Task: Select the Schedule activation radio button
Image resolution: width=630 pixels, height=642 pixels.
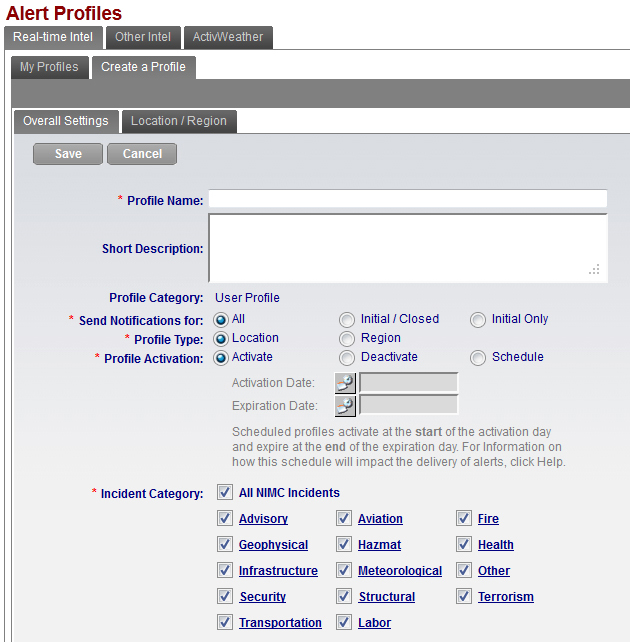Action: [477, 358]
